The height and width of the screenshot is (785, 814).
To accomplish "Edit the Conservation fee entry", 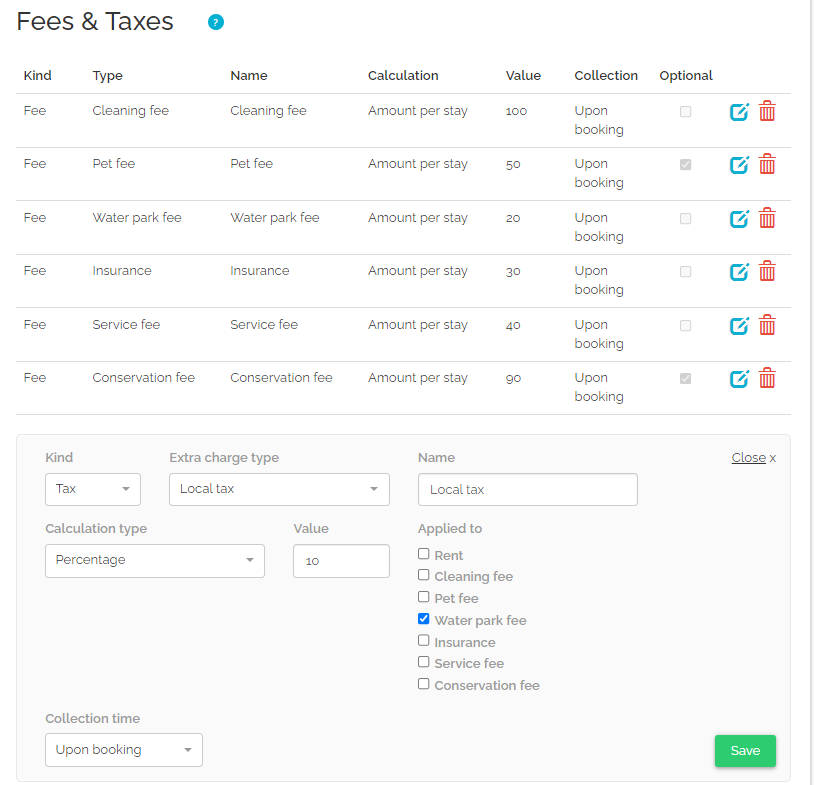I will click(x=739, y=379).
